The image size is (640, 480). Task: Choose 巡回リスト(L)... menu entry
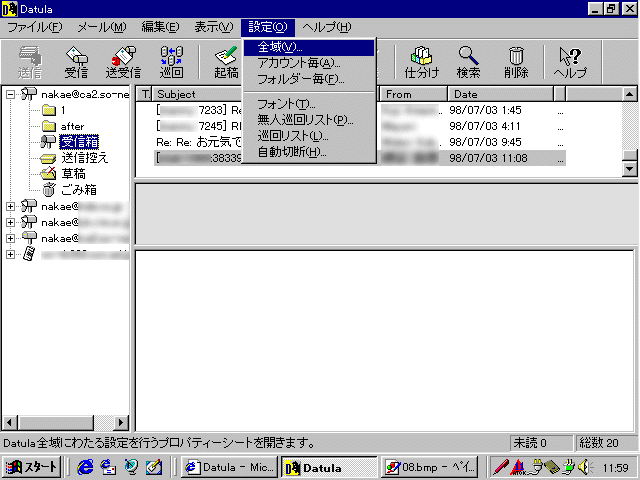[x=309, y=136]
